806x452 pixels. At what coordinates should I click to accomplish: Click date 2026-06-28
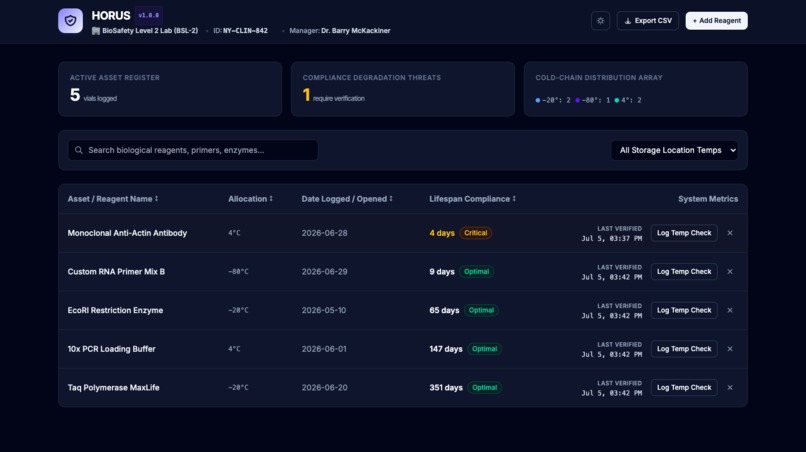(x=324, y=233)
